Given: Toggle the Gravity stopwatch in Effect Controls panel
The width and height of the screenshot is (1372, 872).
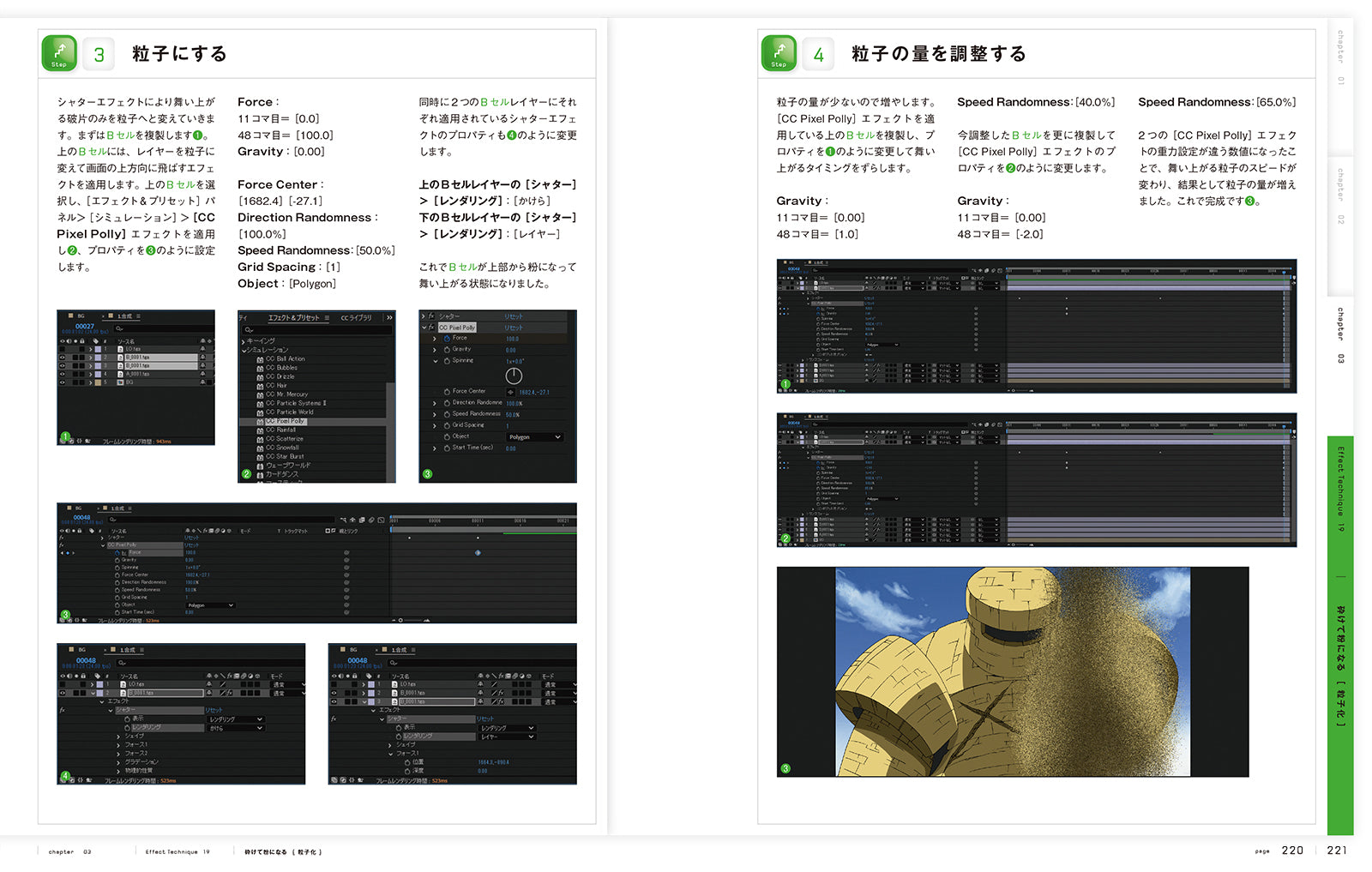Looking at the screenshot, I should (x=447, y=350).
